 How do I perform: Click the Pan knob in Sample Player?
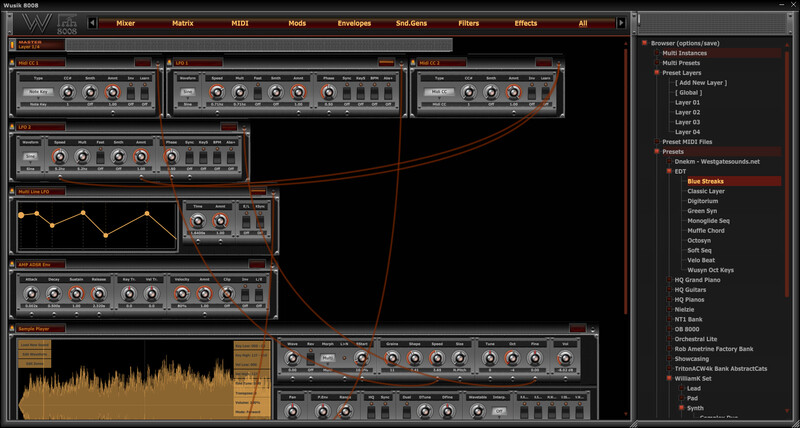coord(292,410)
